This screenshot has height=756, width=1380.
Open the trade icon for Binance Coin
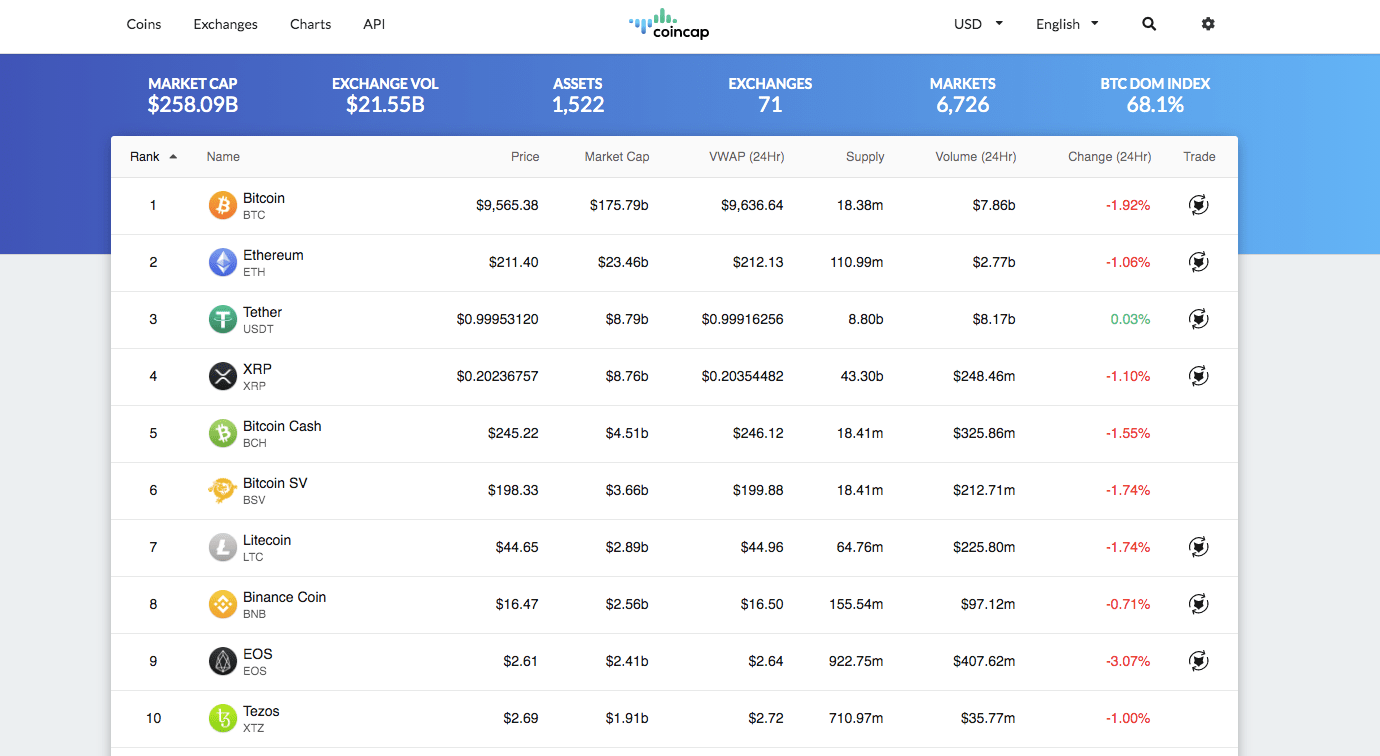click(1198, 604)
